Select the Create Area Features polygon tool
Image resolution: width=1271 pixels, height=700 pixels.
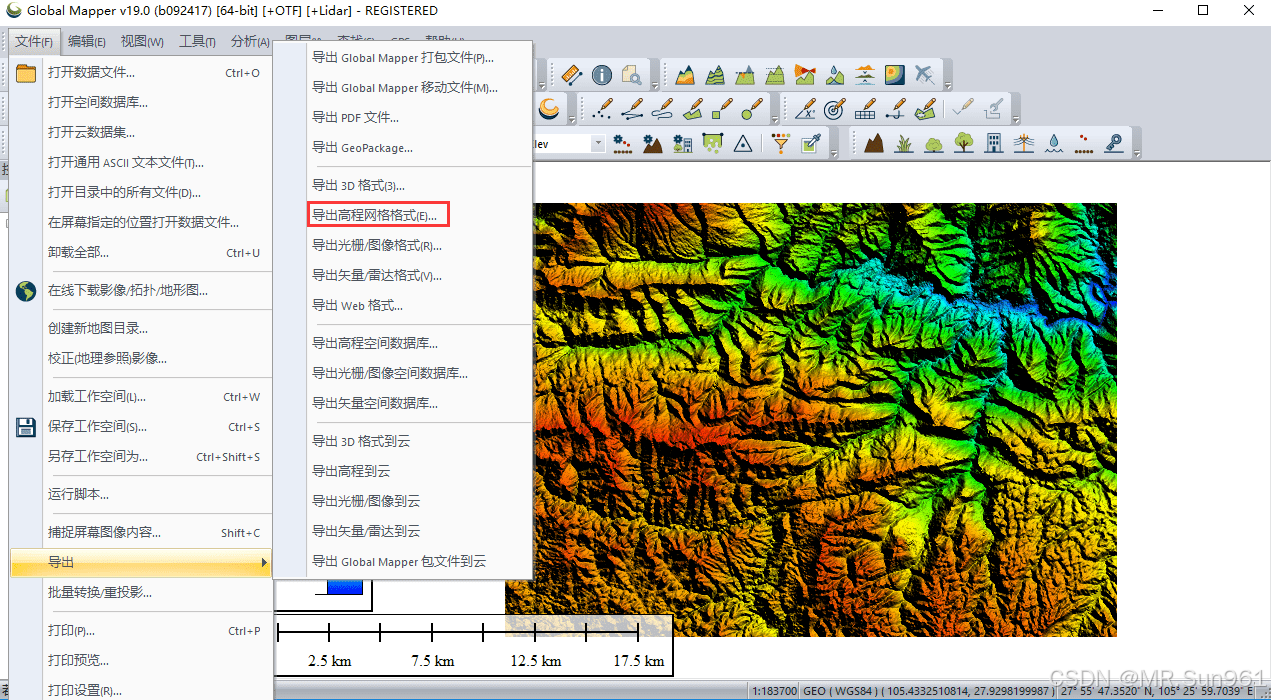(692, 108)
